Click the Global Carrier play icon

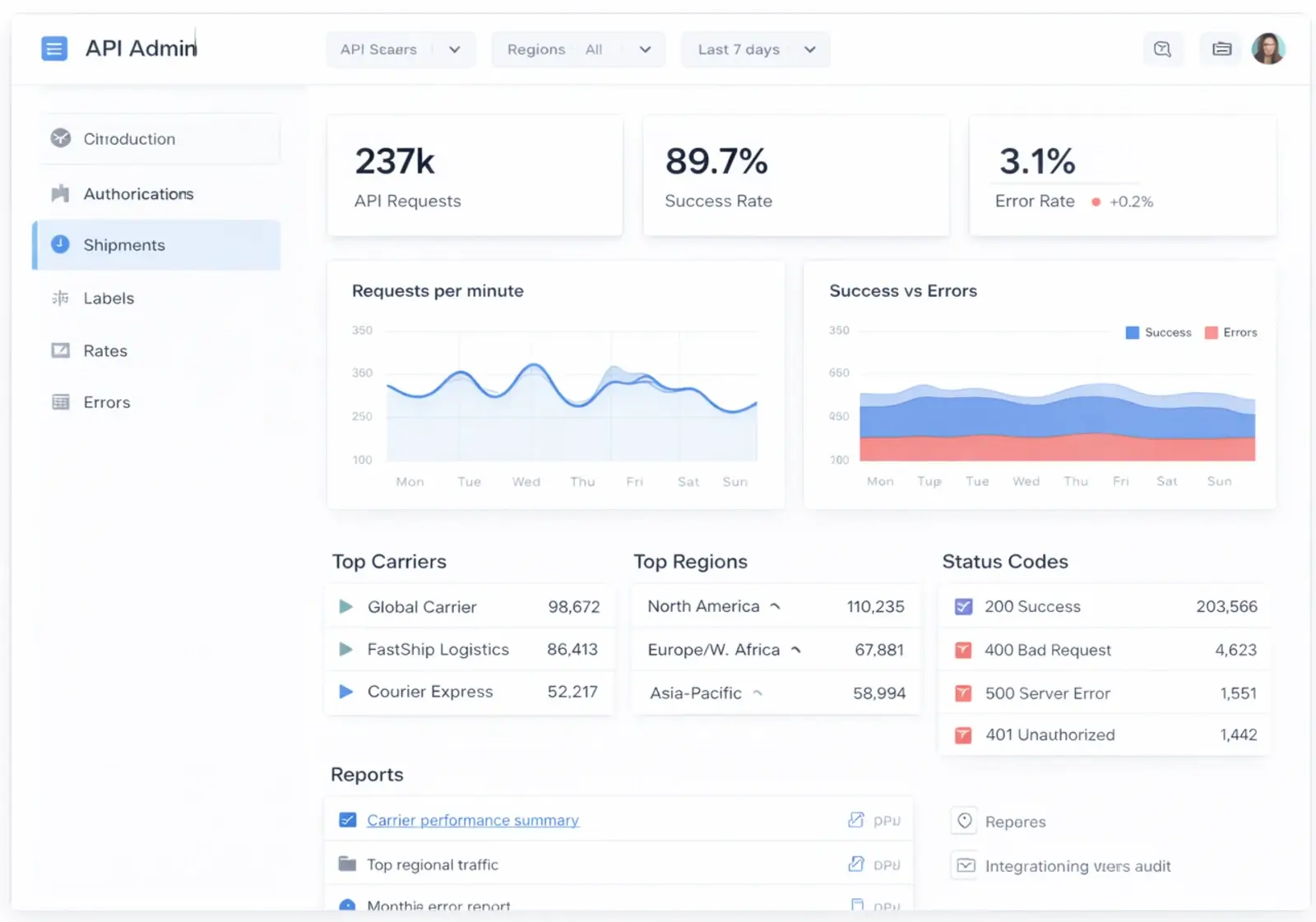pos(346,606)
